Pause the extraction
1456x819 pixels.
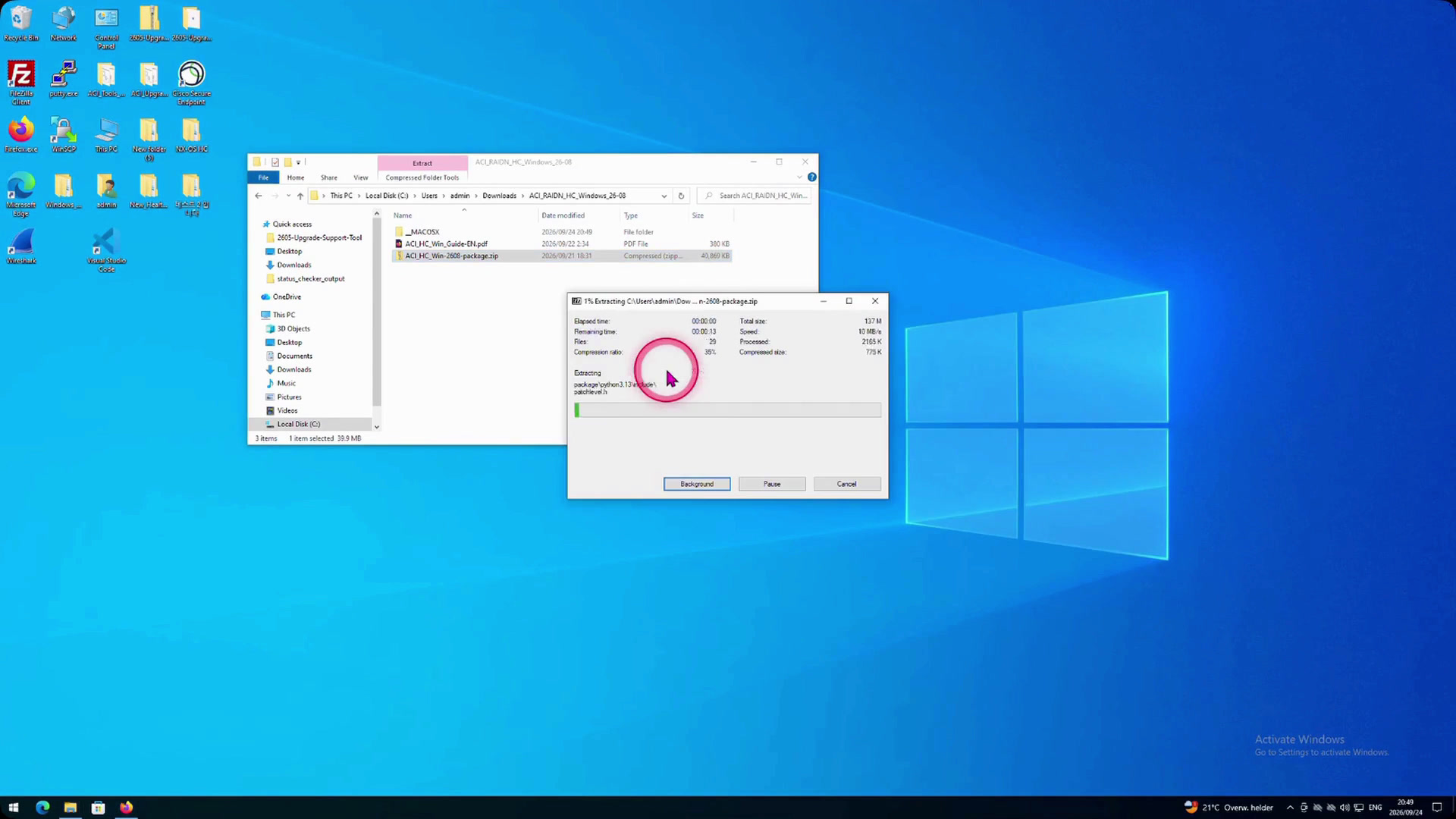pos(772,484)
